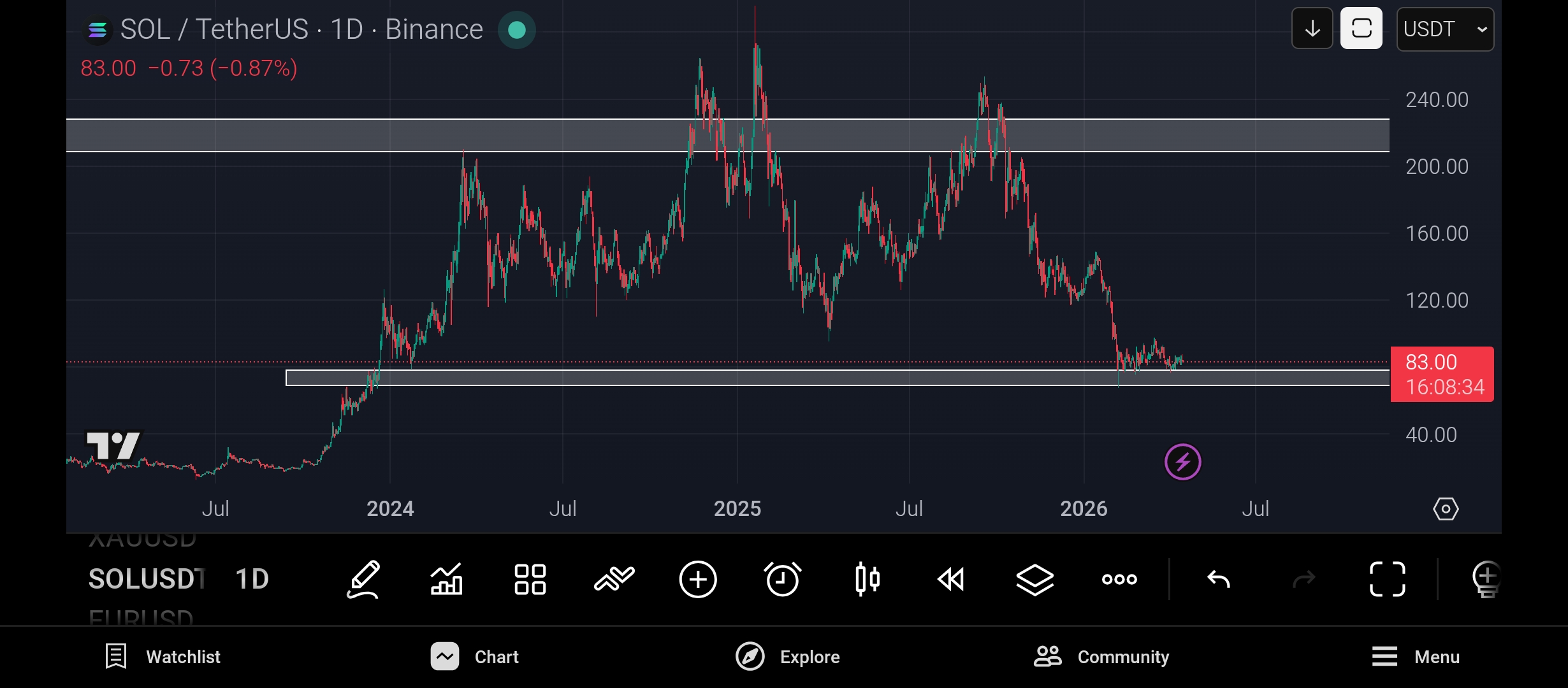This screenshot has width=1568, height=688.
Task: Open the SOLUSDT symbol search
Action: (x=147, y=579)
